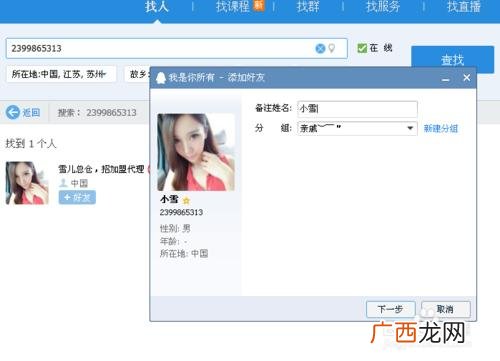The width and height of the screenshot is (500, 361).
Task: Toggle the 在线 checkbox
Action: [362, 48]
